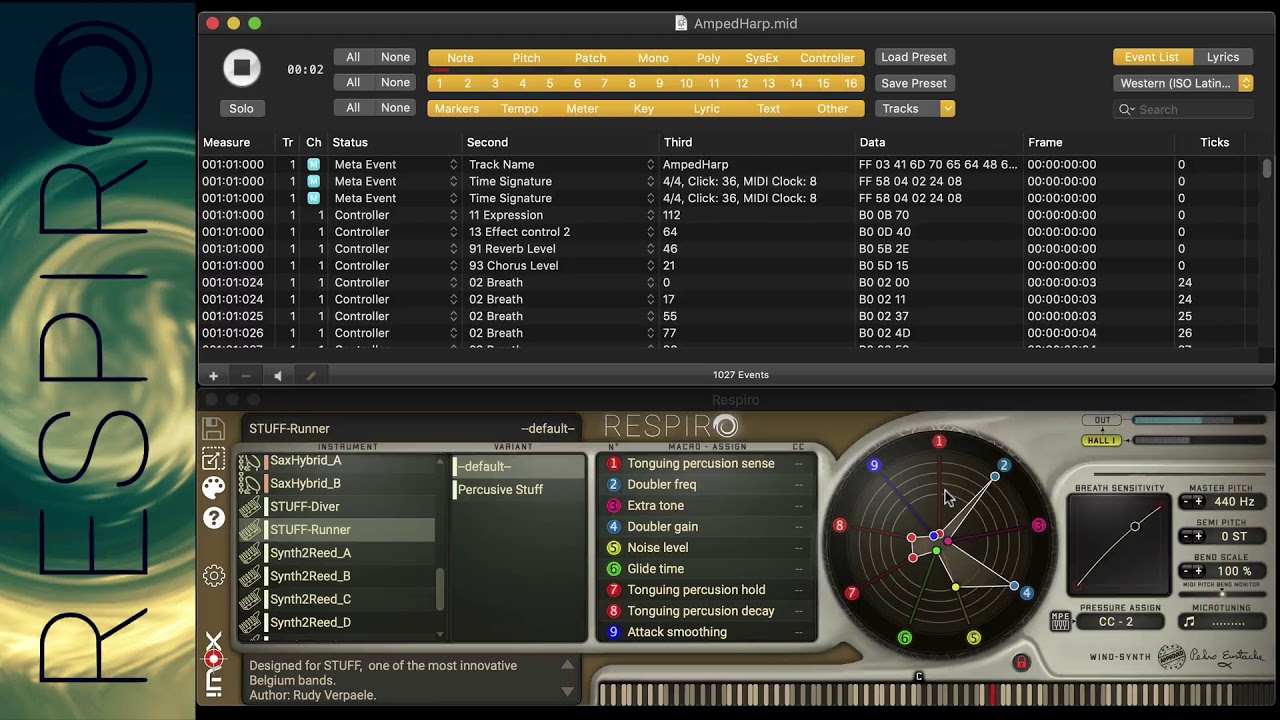The width and height of the screenshot is (1280, 720).
Task: Stop playback with the stop button
Action: [241, 68]
